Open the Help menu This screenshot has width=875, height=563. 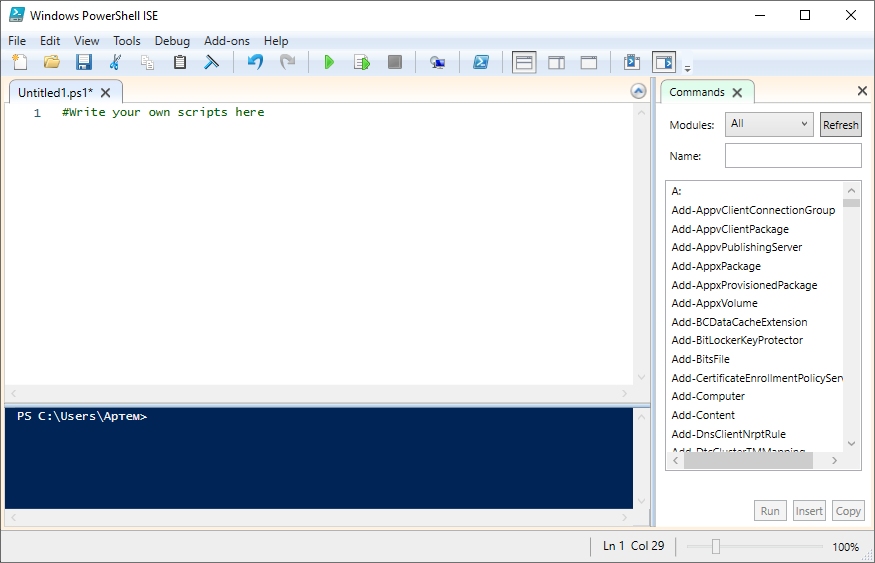[276, 41]
